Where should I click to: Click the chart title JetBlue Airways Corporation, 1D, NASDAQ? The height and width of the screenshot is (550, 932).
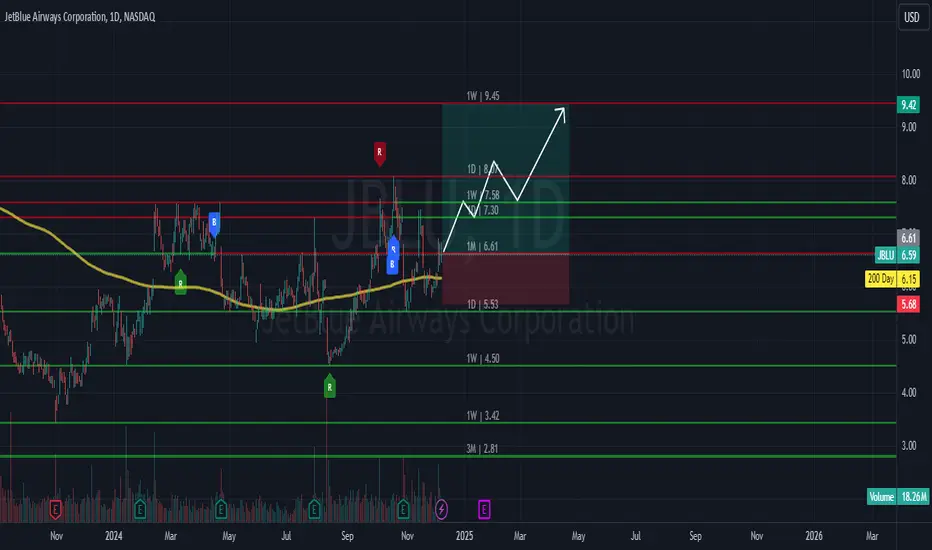(80, 17)
